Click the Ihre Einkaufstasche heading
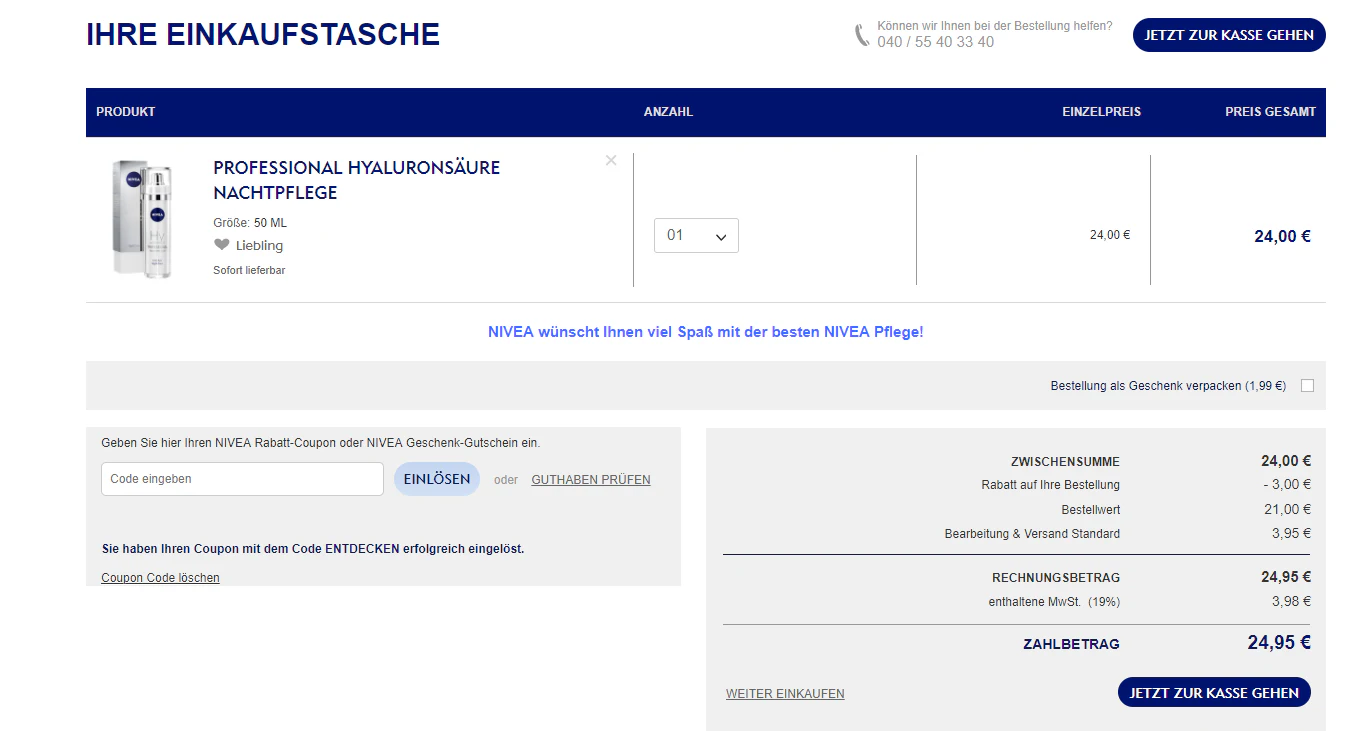The image size is (1352, 731). 263,34
